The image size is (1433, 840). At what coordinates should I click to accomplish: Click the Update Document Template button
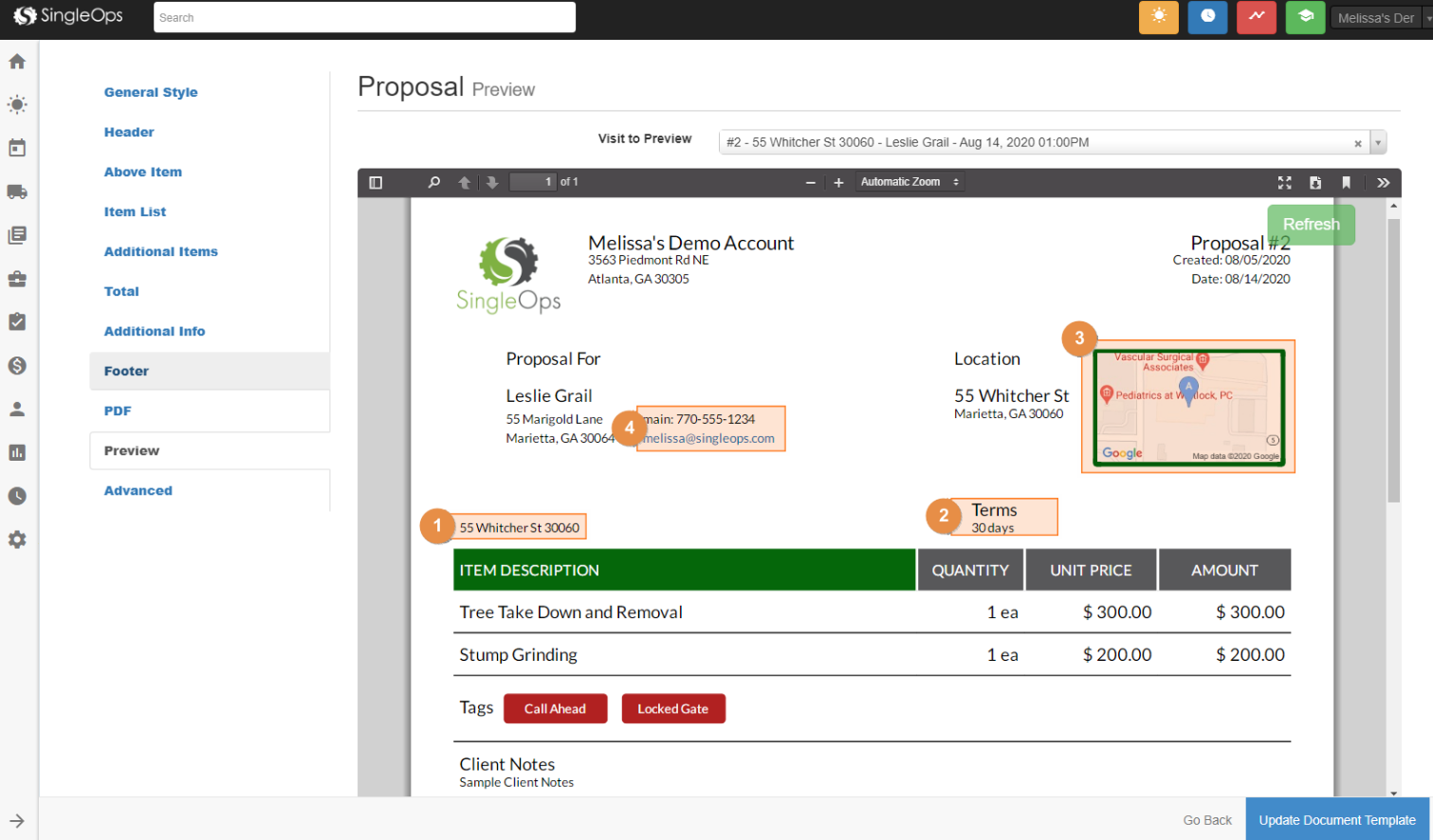coord(1336,820)
